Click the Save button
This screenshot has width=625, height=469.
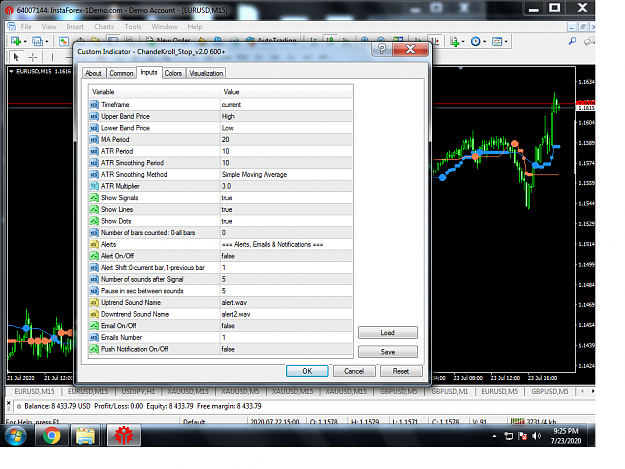[388, 351]
